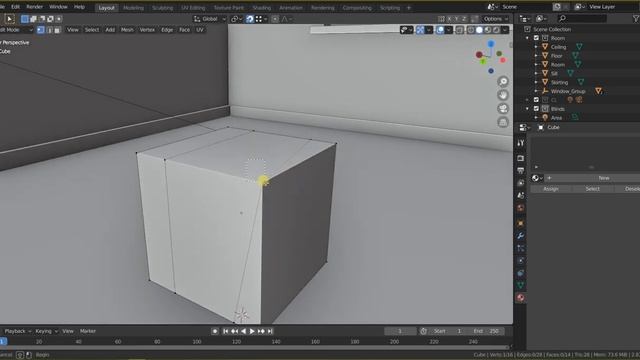Expand the Ceiling object in outliner
640x360 pixels.
click(536, 47)
